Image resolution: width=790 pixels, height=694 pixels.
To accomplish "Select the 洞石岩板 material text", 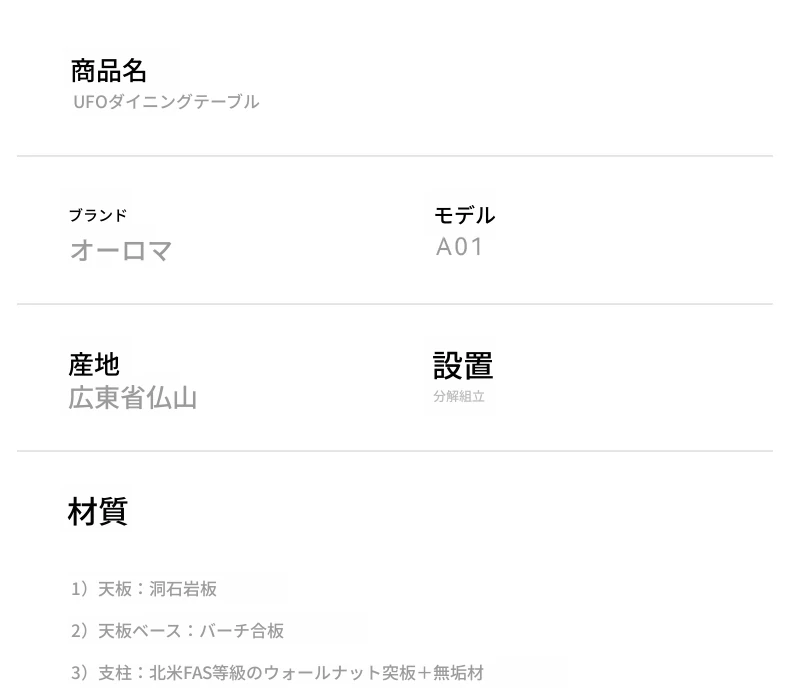I will coord(183,589).
